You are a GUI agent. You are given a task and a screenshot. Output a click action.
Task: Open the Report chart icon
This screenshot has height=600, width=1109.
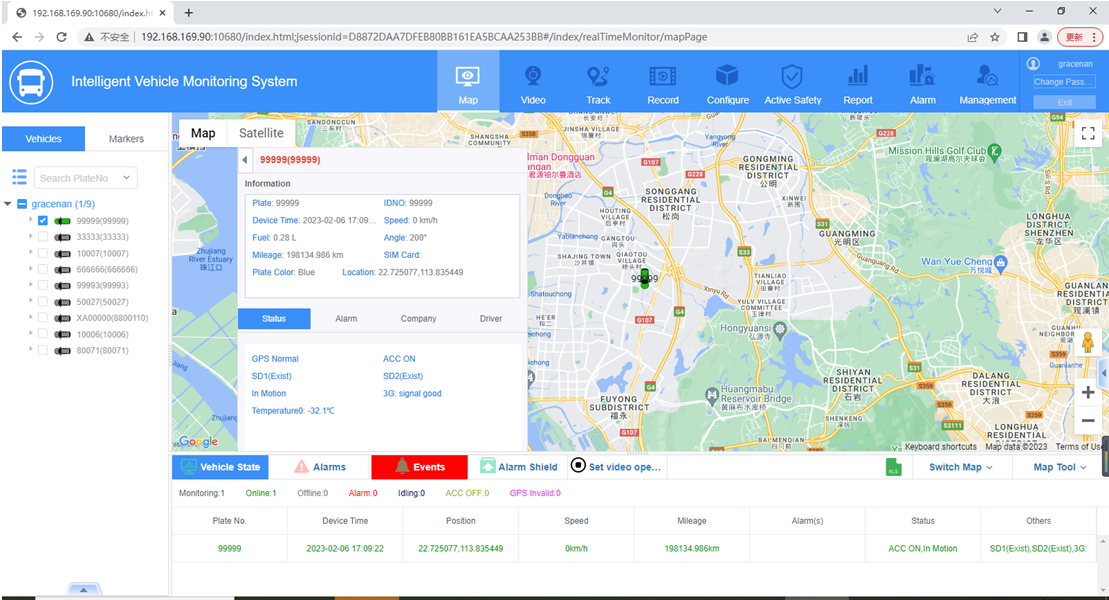858,76
